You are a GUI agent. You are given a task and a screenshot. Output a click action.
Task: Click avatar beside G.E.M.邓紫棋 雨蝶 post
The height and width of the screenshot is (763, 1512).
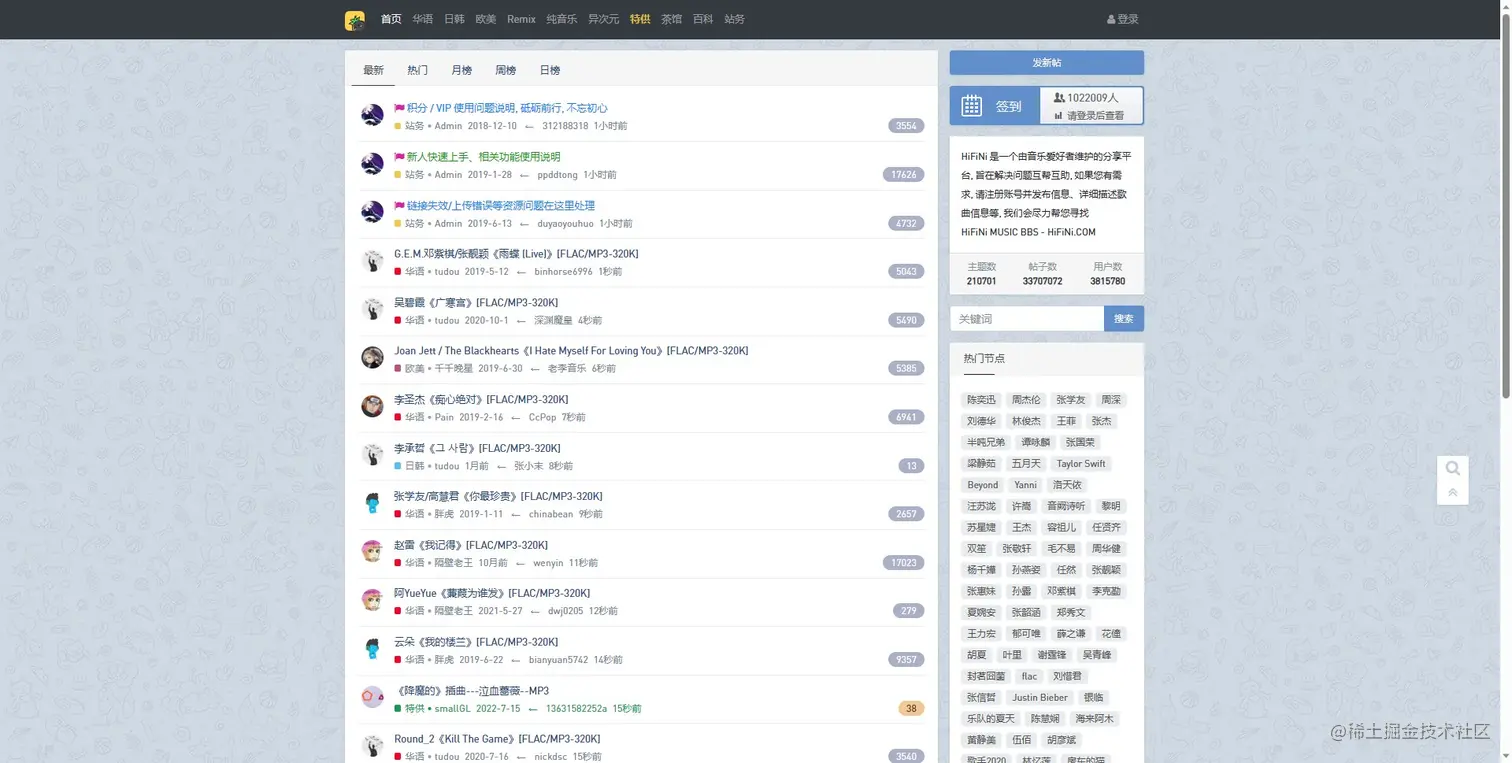point(372,261)
